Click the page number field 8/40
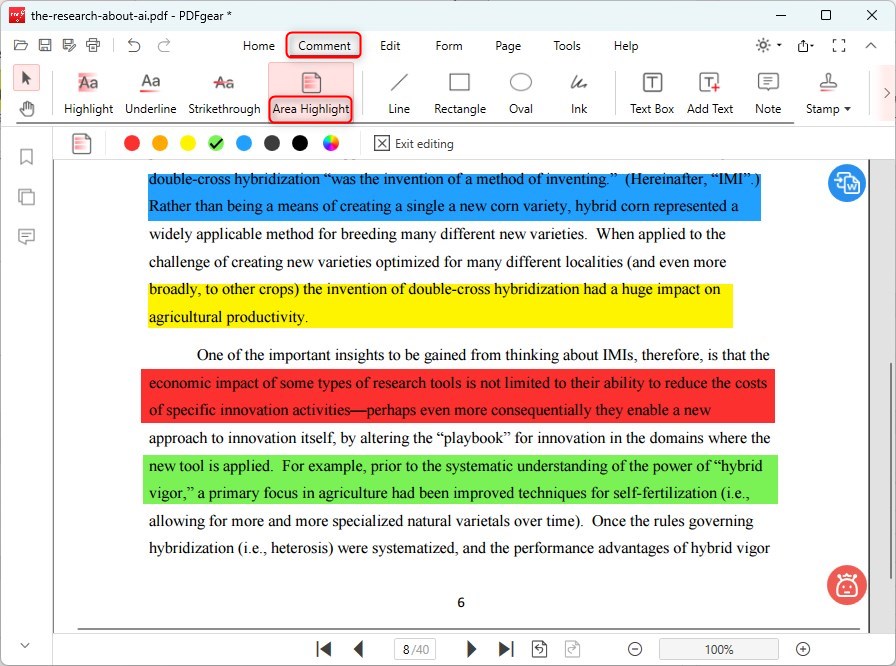 [x=415, y=649]
